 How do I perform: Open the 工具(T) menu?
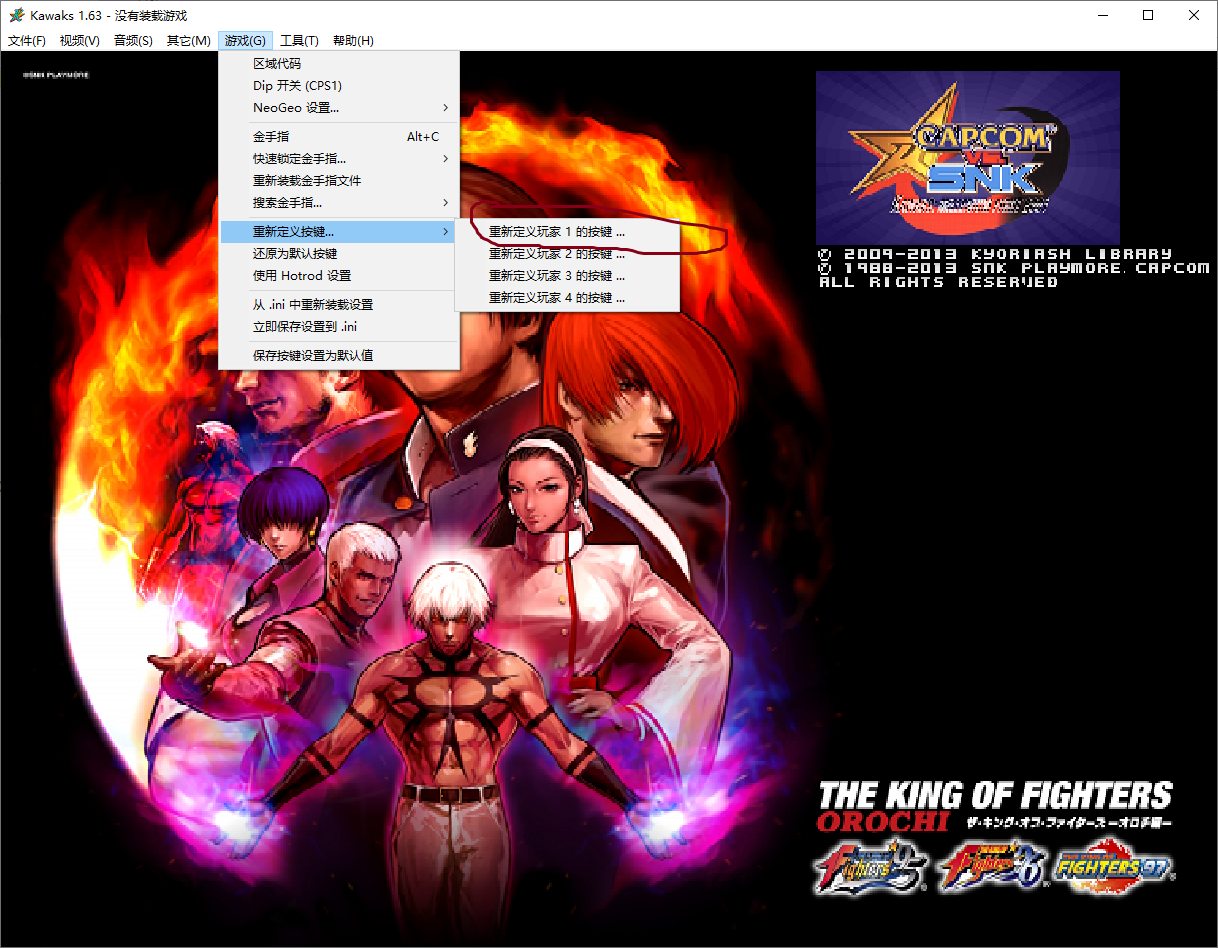click(x=299, y=41)
